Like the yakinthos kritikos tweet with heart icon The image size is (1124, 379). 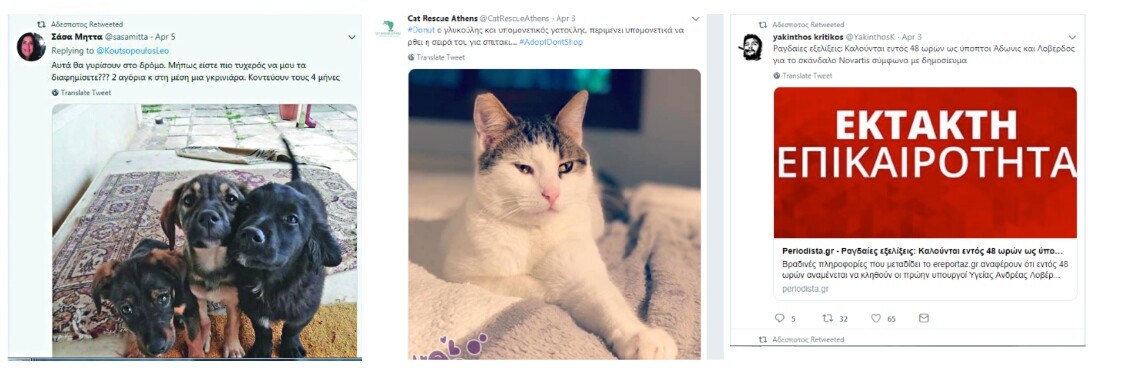(875, 318)
